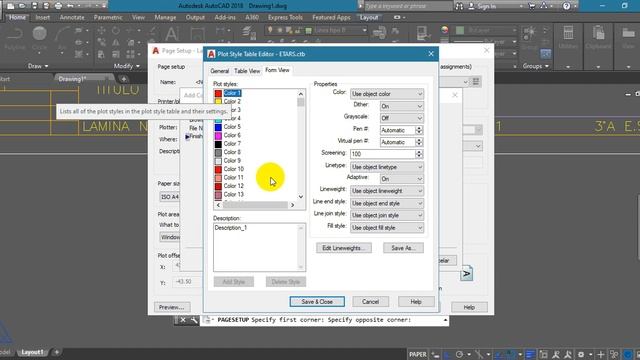Click the Screening value field
The height and width of the screenshot is (360, 640).
point(383,154)
